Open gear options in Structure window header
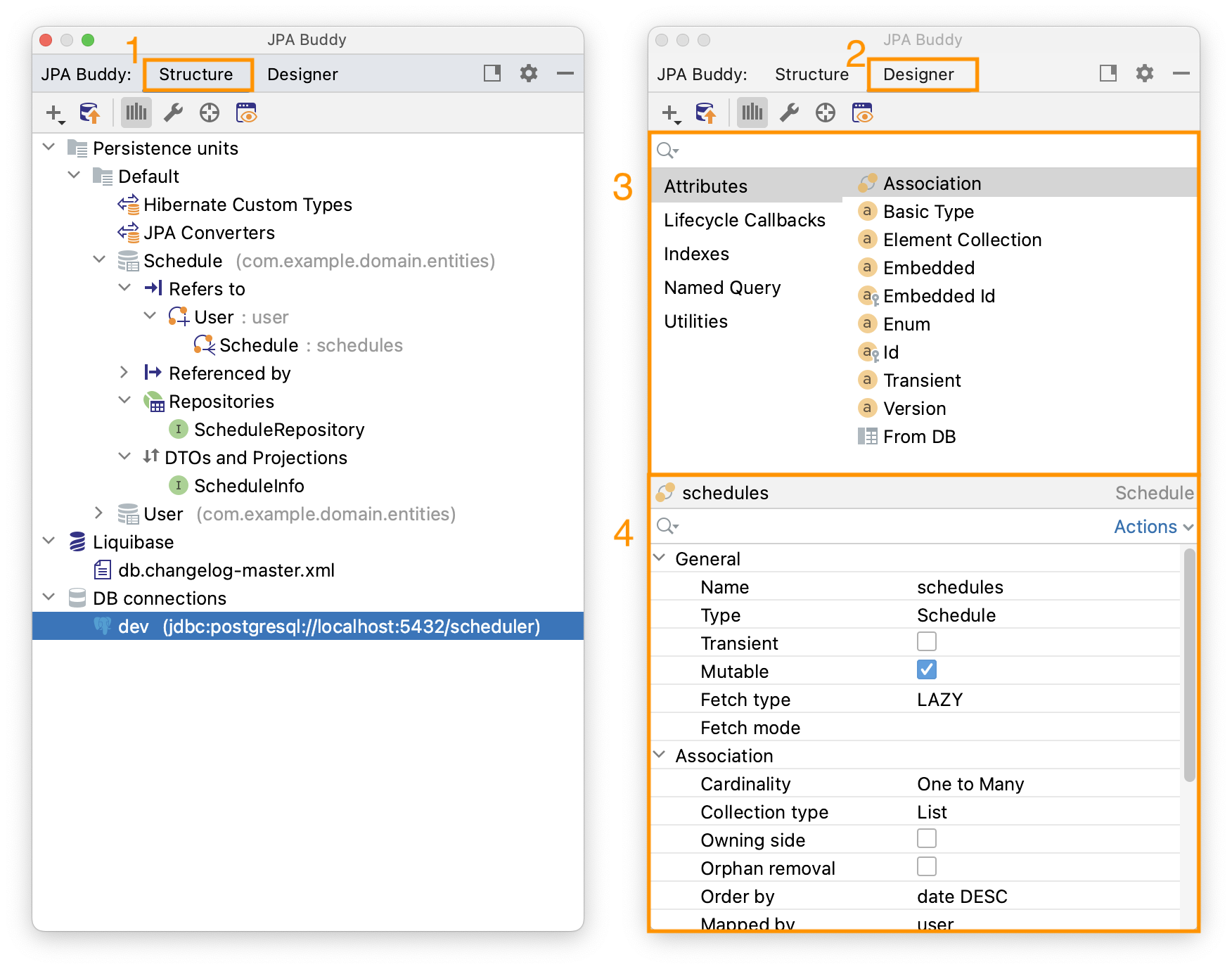This screenshot has height=969, width=1232. (529, 73)
